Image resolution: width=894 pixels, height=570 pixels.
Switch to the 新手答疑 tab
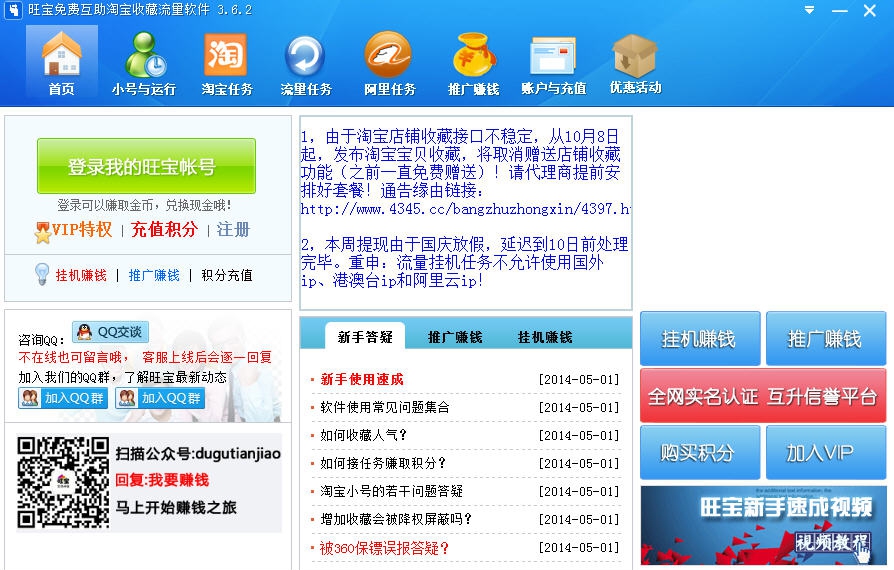[x=365, y=337]
